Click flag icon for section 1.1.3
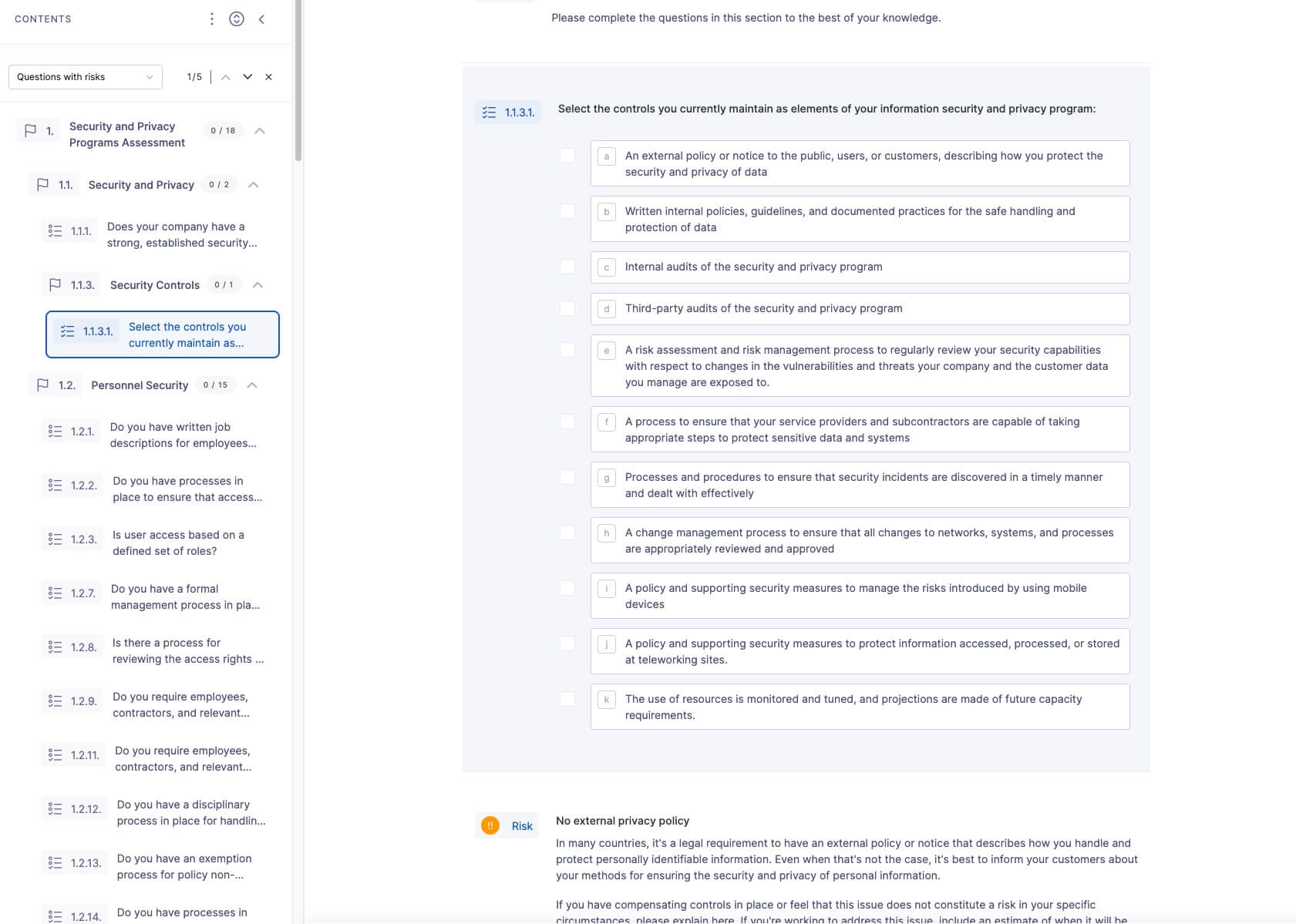The height and width of the screenshot is (924, 1296). click(56, 285)
